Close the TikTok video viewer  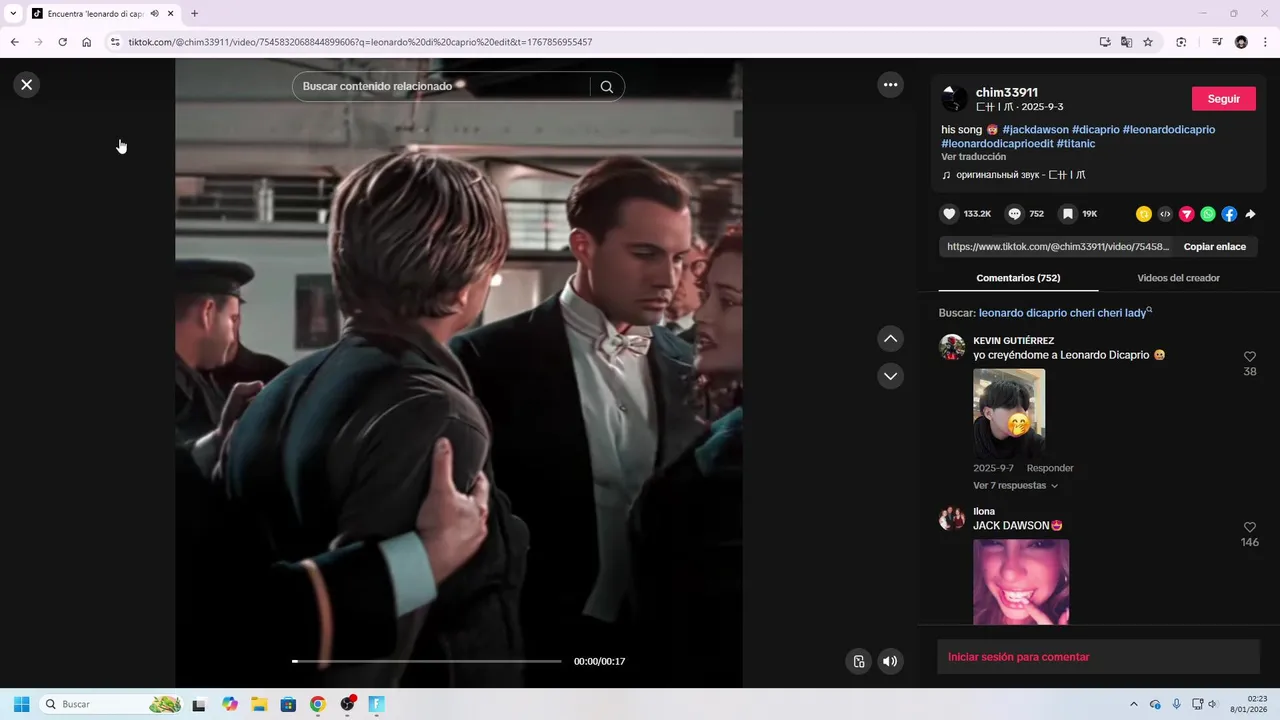point(27,85)
